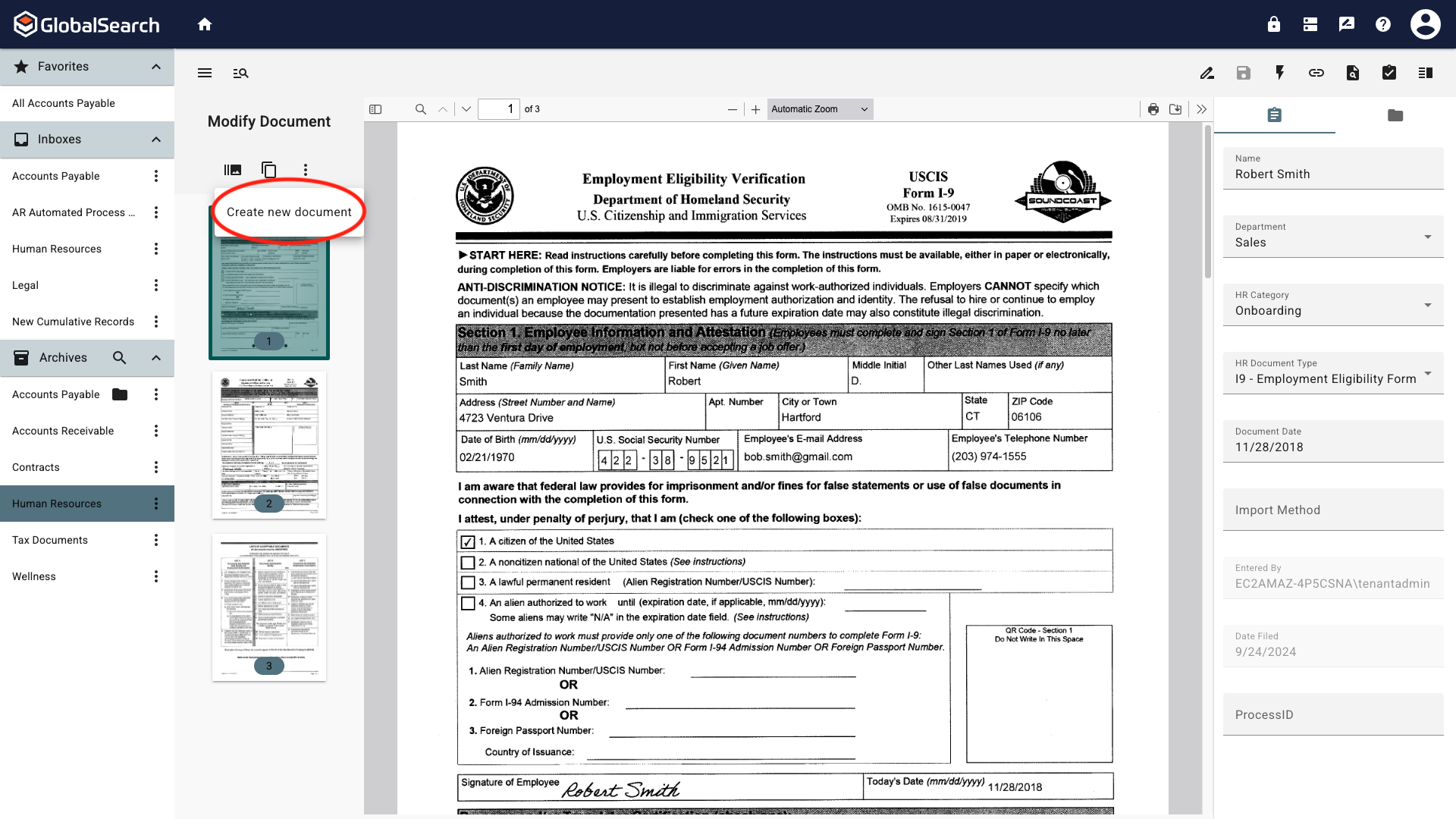Open the navigation hamburger menu
The height and width of the screenshot is (819, 1456).
click(x=205, y=73)
